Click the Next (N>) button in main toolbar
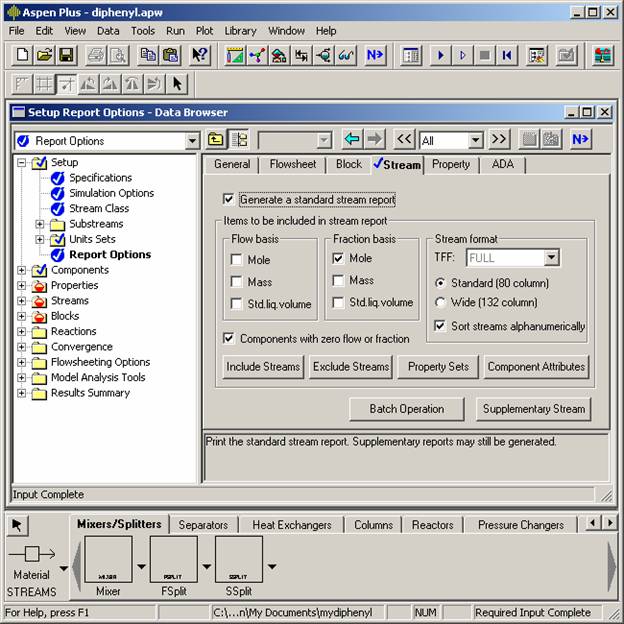624x624 pixels. point(375,55)
